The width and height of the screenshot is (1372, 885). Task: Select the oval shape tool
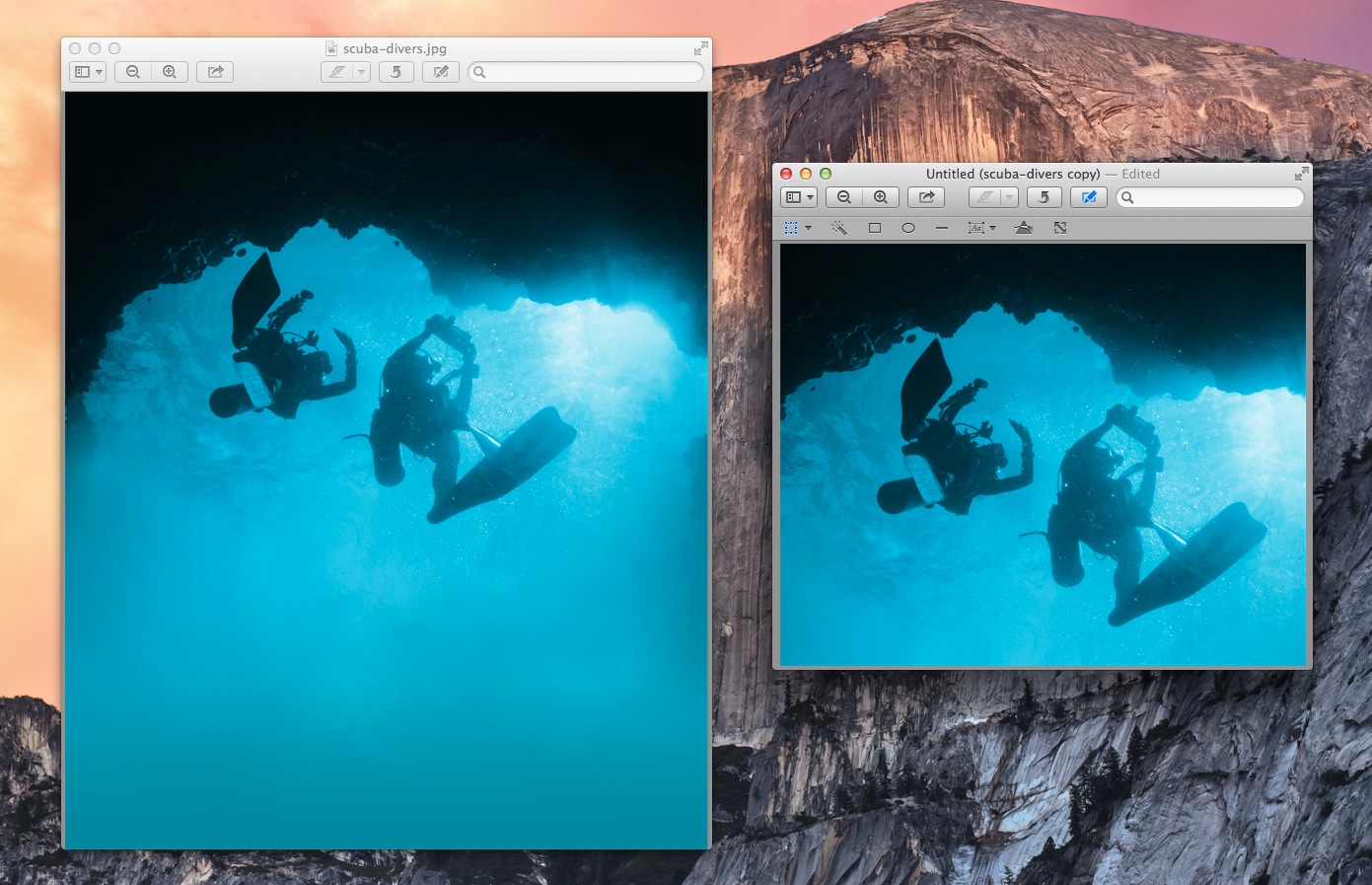tap(908, 227)
